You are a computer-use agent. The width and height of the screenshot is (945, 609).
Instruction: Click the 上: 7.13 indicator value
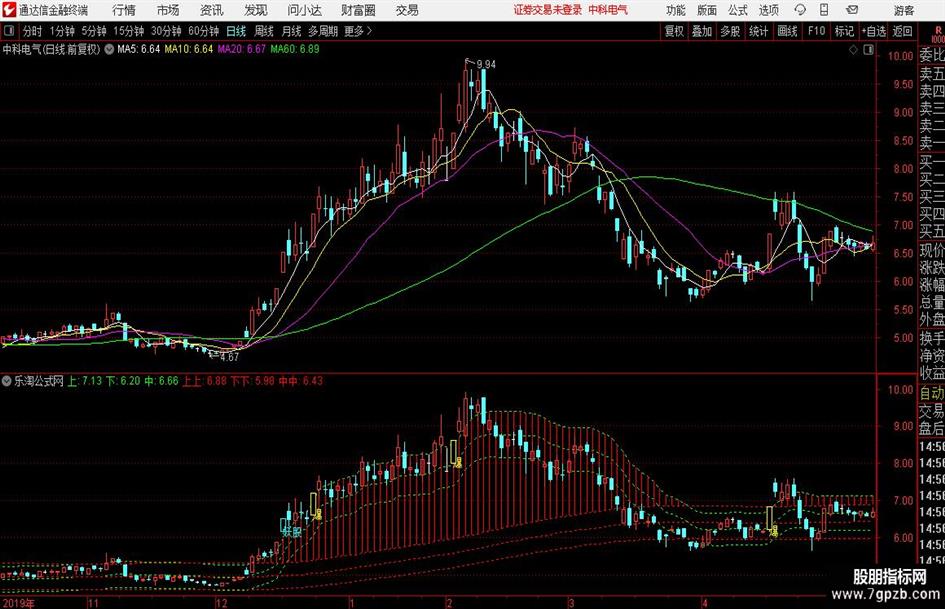coord(84,381)
